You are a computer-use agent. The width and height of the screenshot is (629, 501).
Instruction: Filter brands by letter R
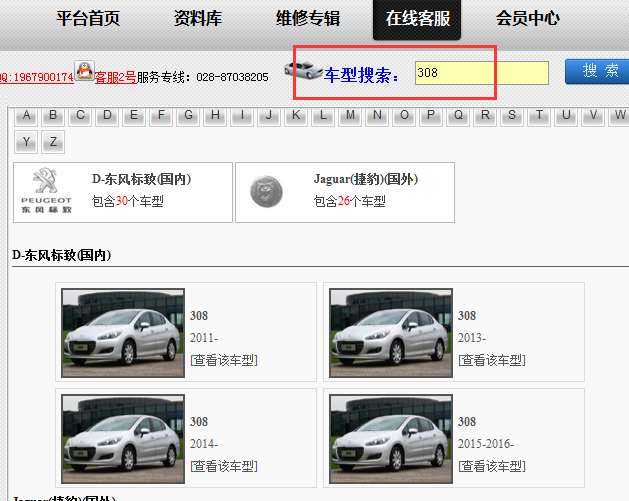pos(485,116)
